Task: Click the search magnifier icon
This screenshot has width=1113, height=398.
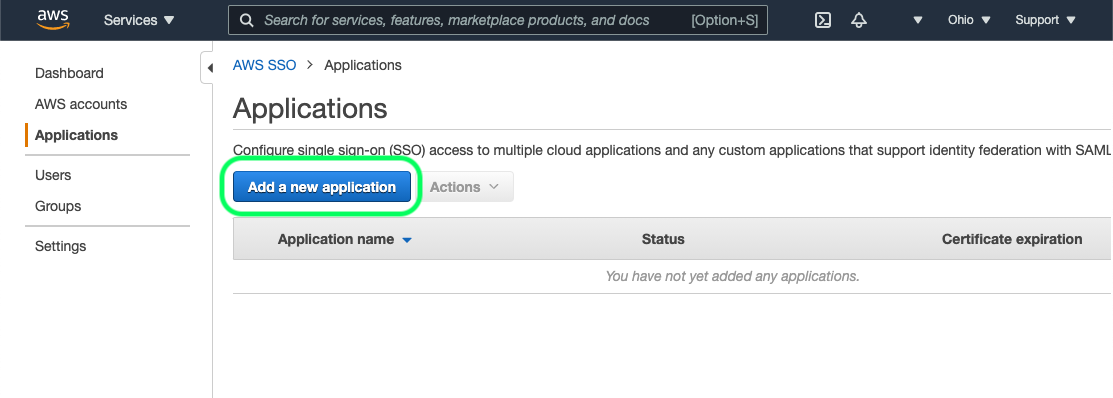Action: tap(247, 21)
